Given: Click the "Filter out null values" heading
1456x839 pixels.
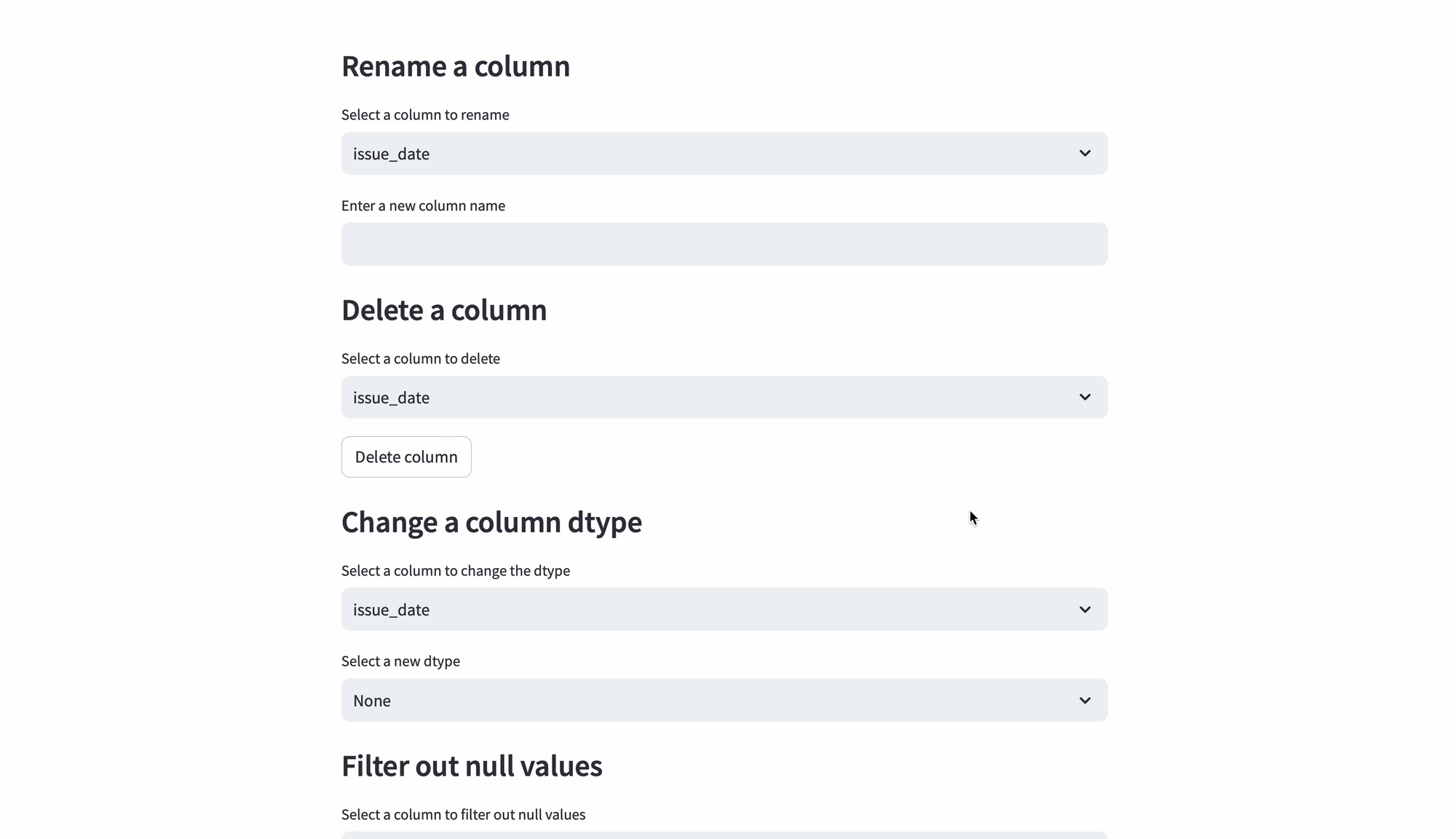Looking at the screenshot, I should (x=471, y=765).
